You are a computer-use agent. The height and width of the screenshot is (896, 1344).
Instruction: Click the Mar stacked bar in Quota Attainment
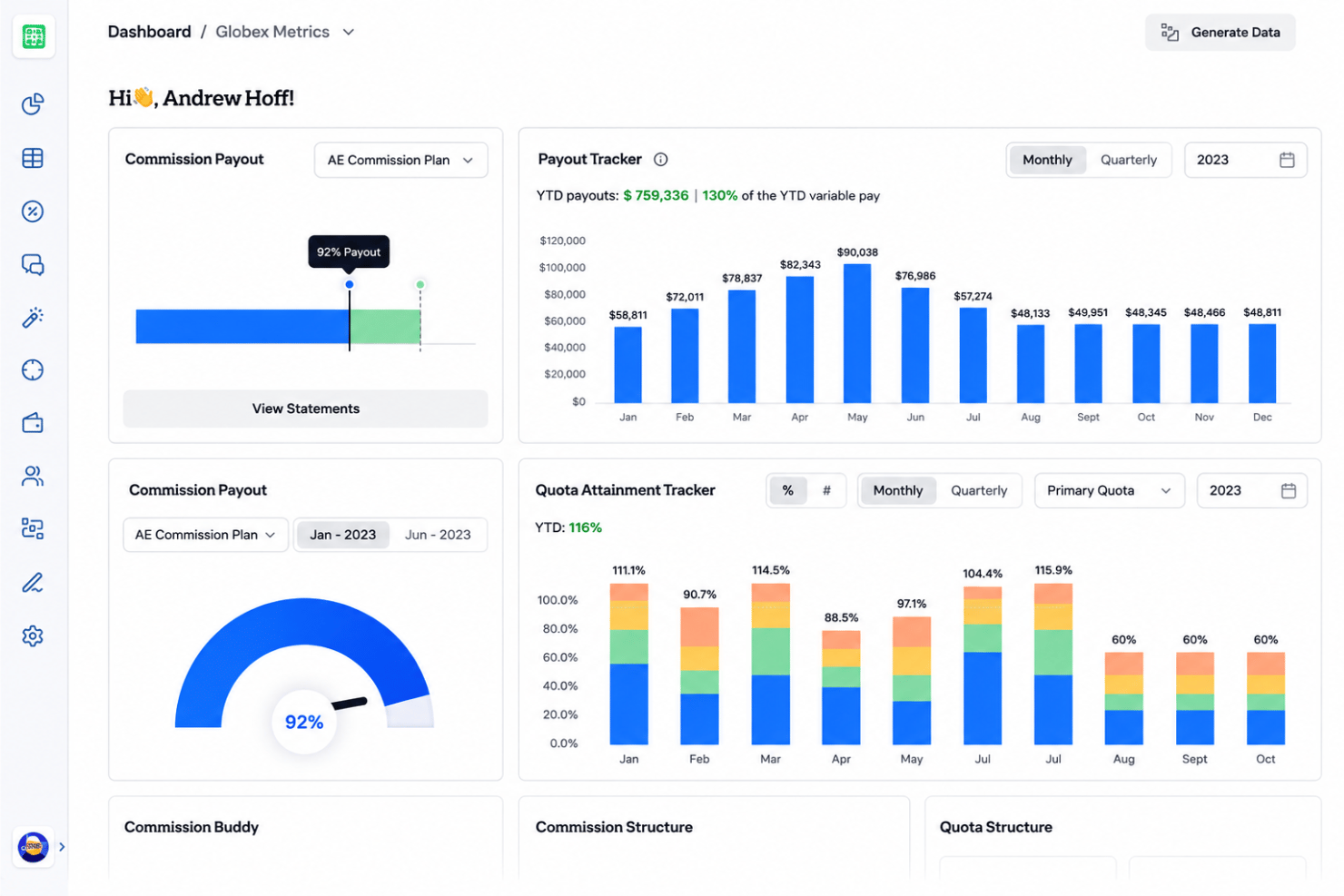(770, 664)
